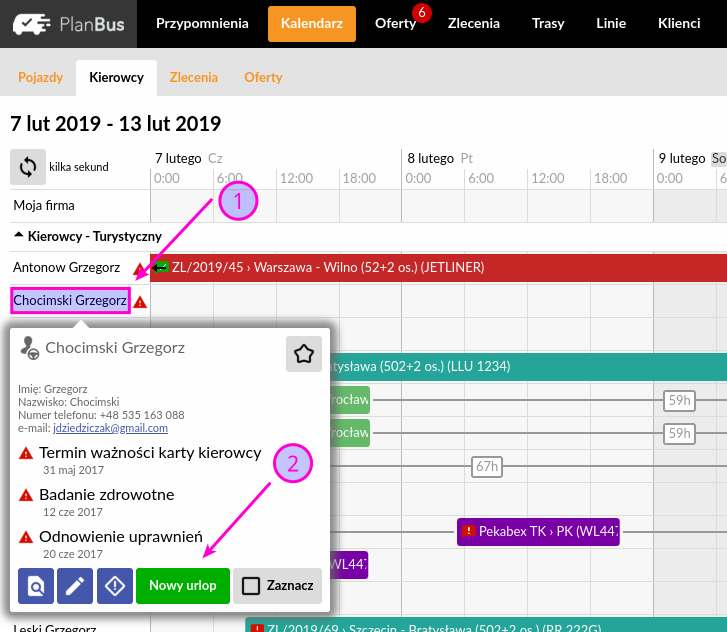Viewport: 727px width, 632px height.
Task: Tick the Zaznacz checkbox
Action: pyautogui.click(x=251, y=586)
